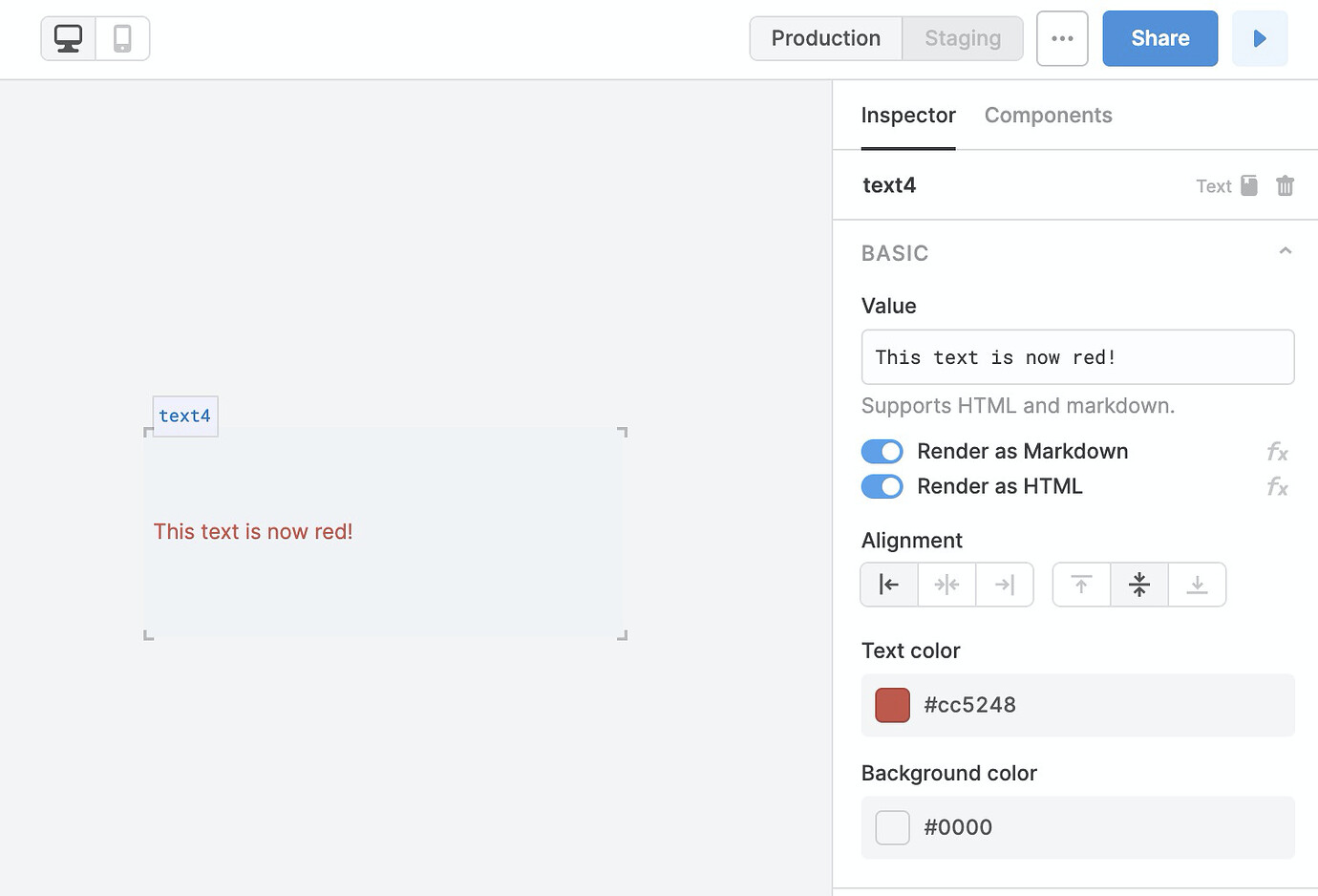Screen dimensions: 1318x896
Task: Open fx editor for Render as Markdown
Action: click(1277, 451)
